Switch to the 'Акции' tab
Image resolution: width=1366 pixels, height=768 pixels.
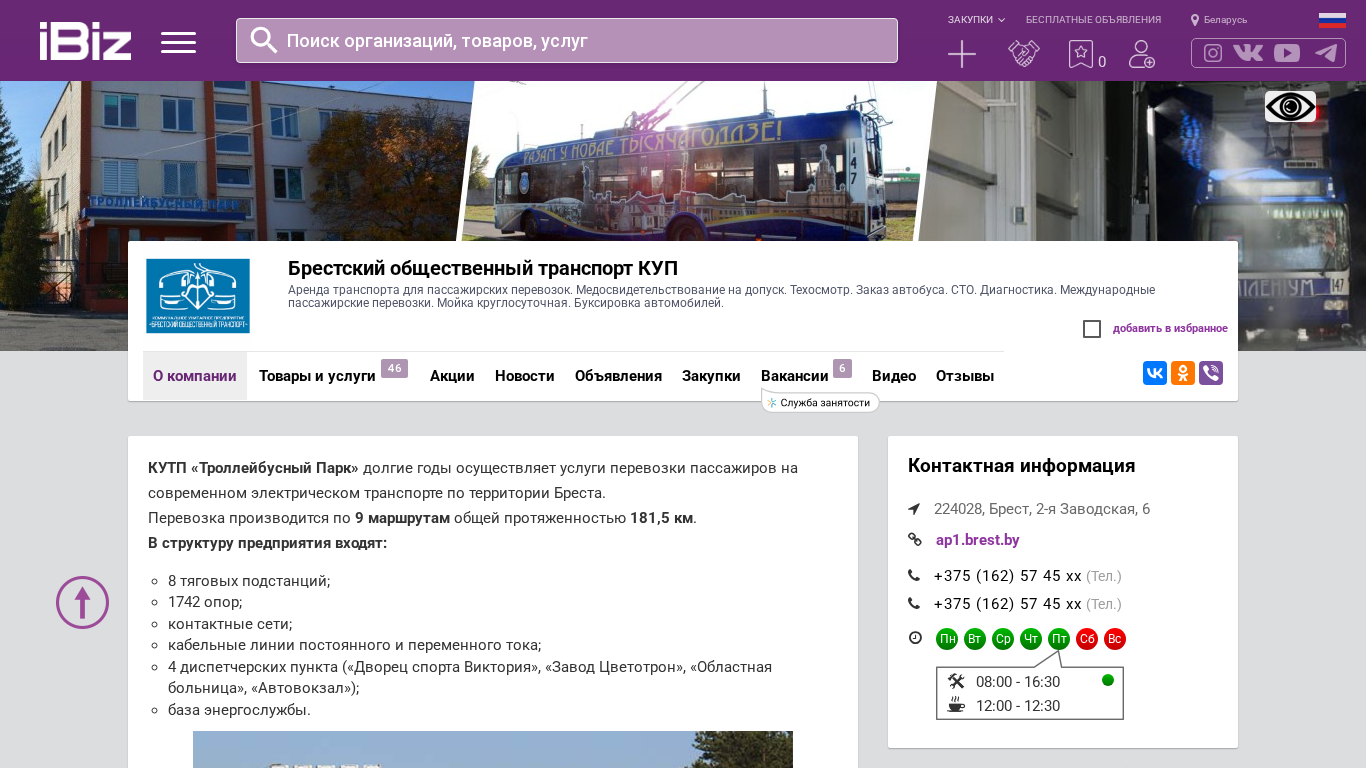click(x=452, y=376)
